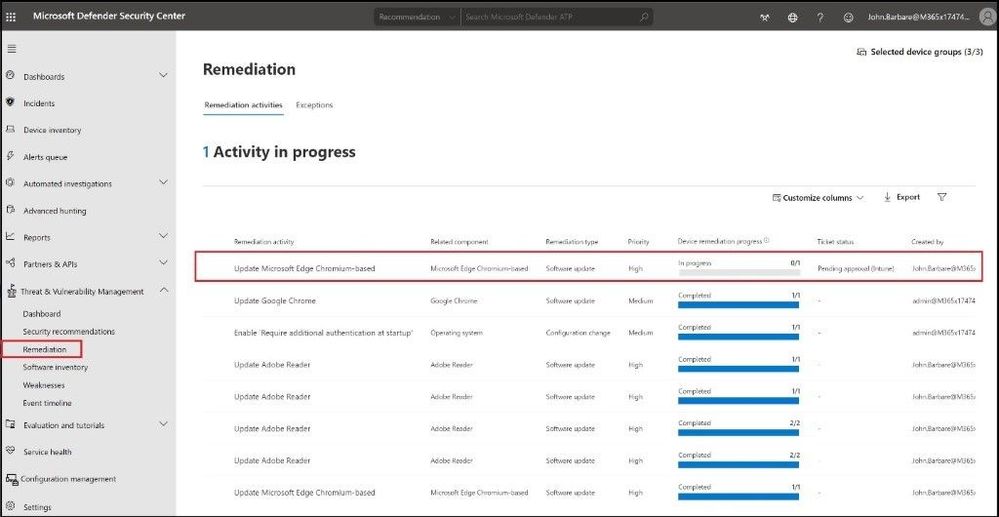999x517 pixels.
Task: Open the Alerts queue nav link
Action: (x=45, y=157)
